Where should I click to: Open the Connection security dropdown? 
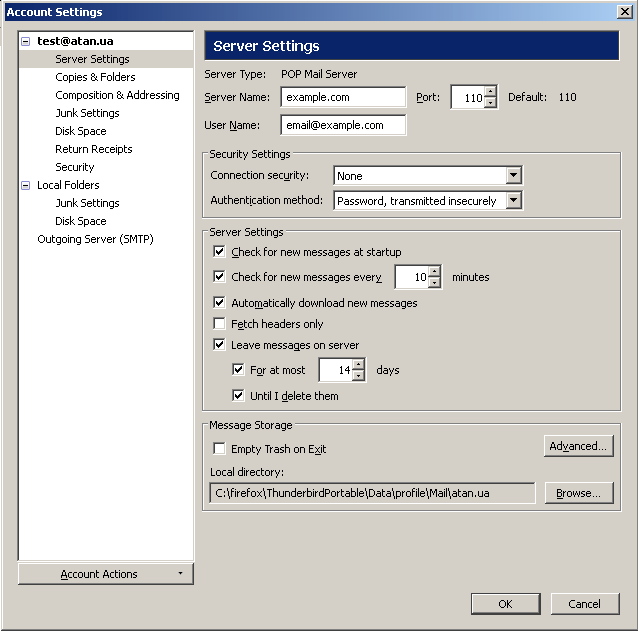point(513,176)
